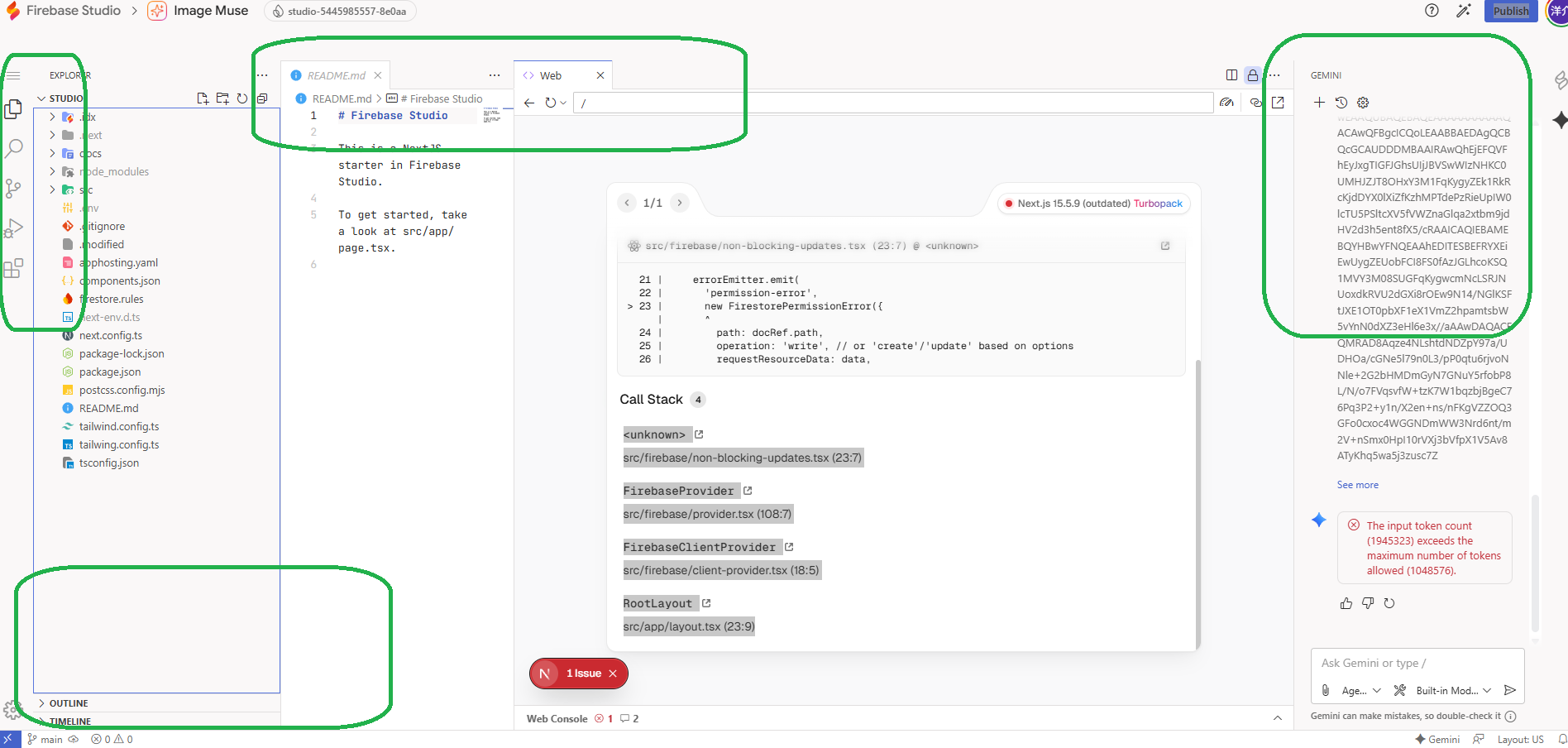Image resolution: width=1568 pixels, height=748 pixels.
Task: Attach a file in the Gemini prompt
Action: tap(1324, 690)
